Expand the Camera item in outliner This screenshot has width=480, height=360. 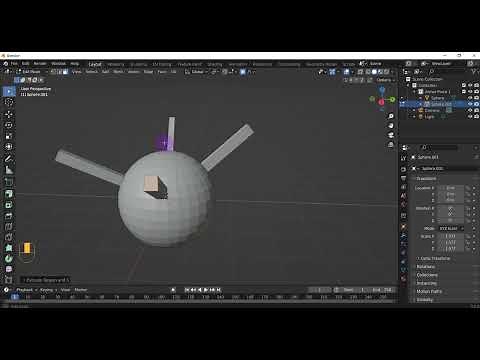(415, 110)
